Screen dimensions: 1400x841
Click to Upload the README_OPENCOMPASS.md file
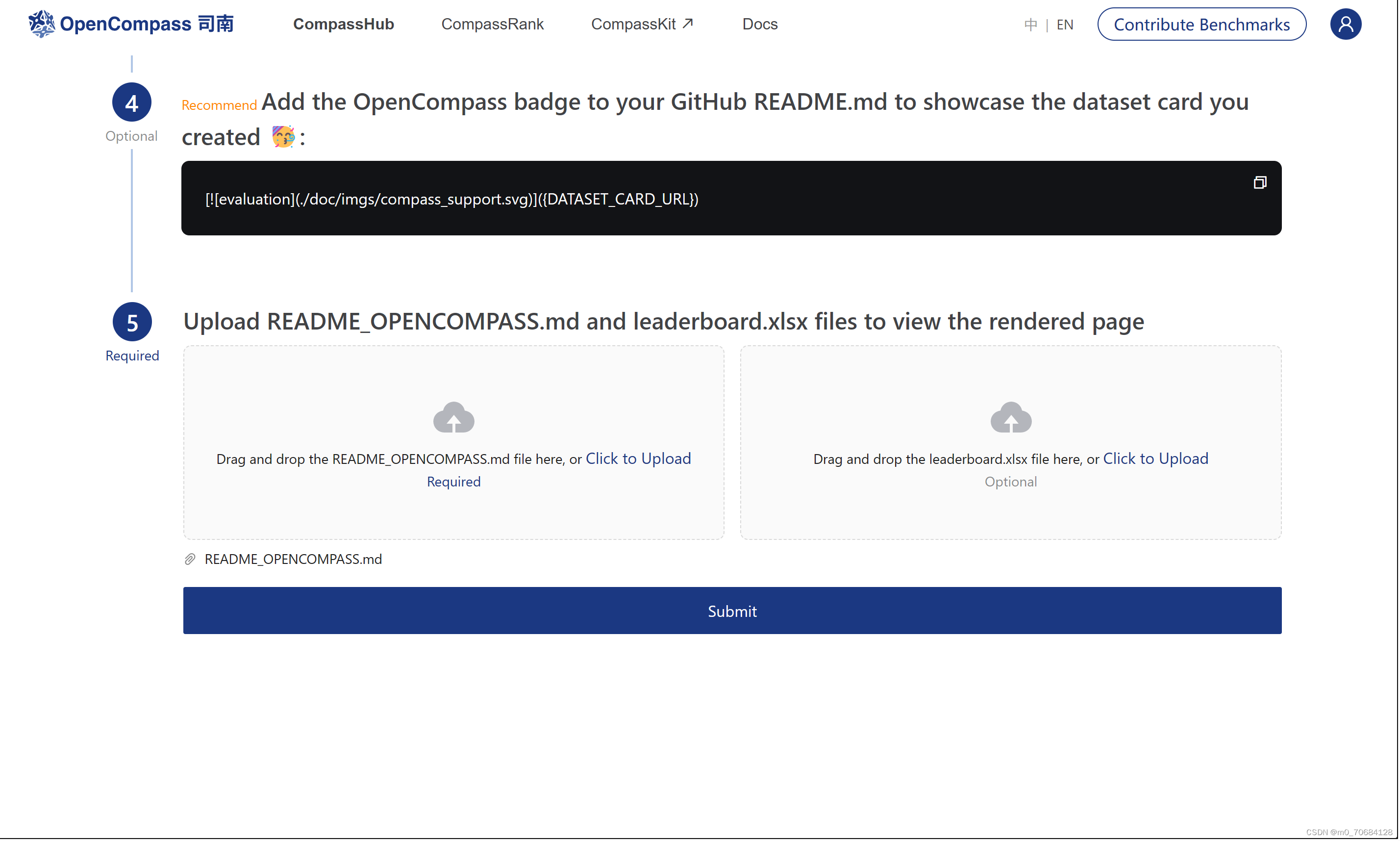pos(638,458)
